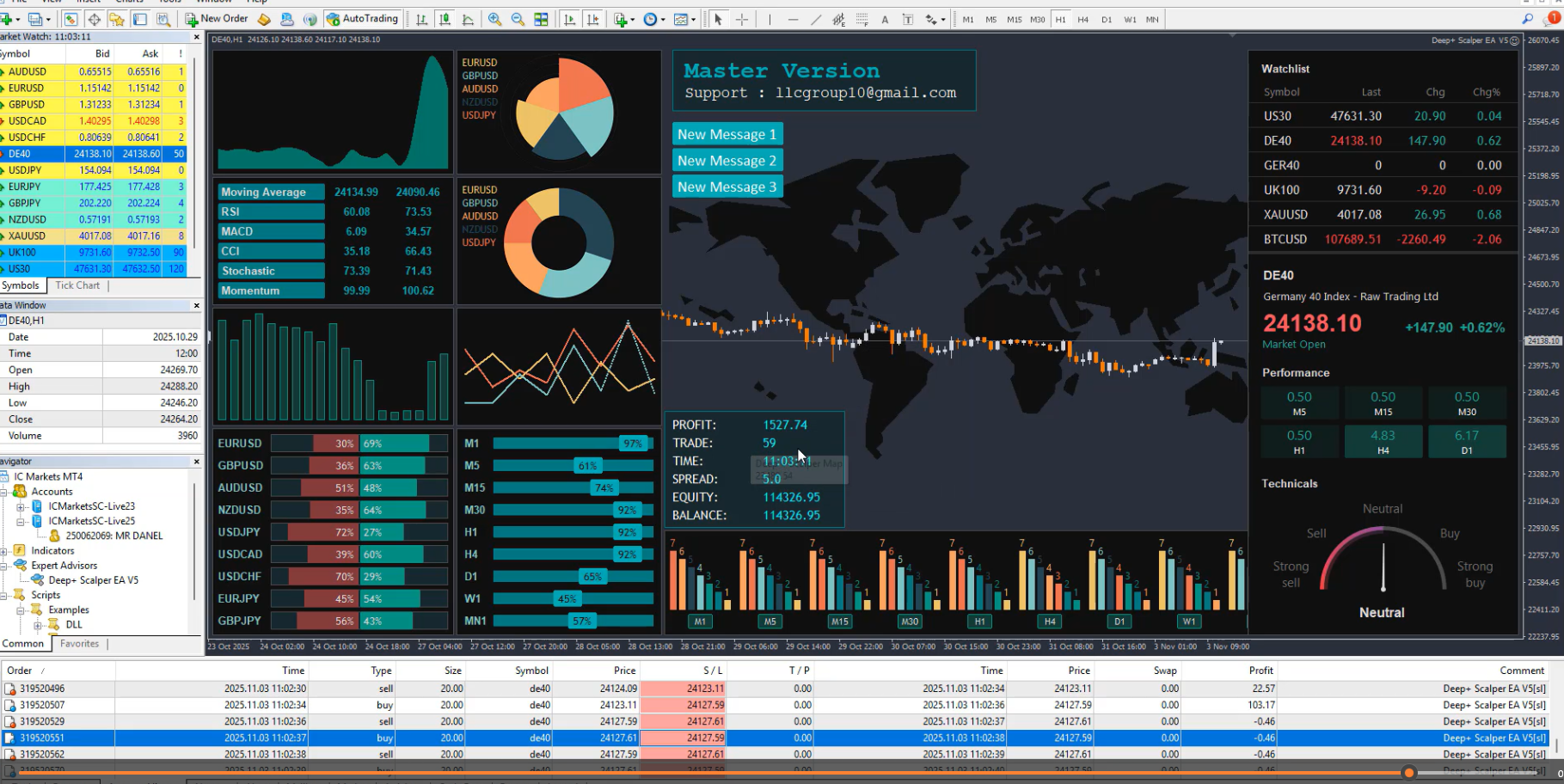Select the crosshair tool
The height and width of the screenshot is (784, 1564).
coord(742,19)
